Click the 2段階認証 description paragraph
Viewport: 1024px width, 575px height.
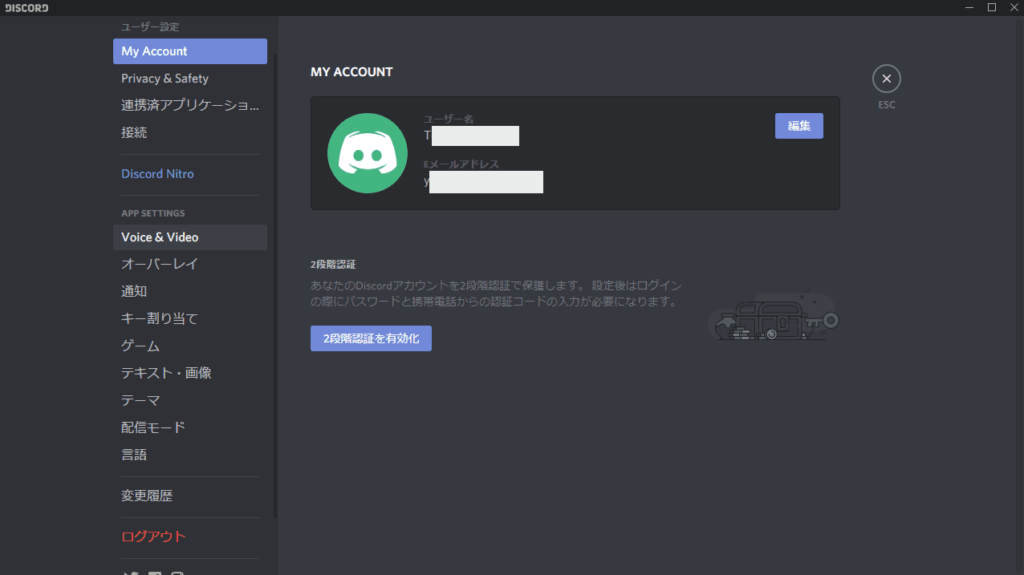point(496,293)
